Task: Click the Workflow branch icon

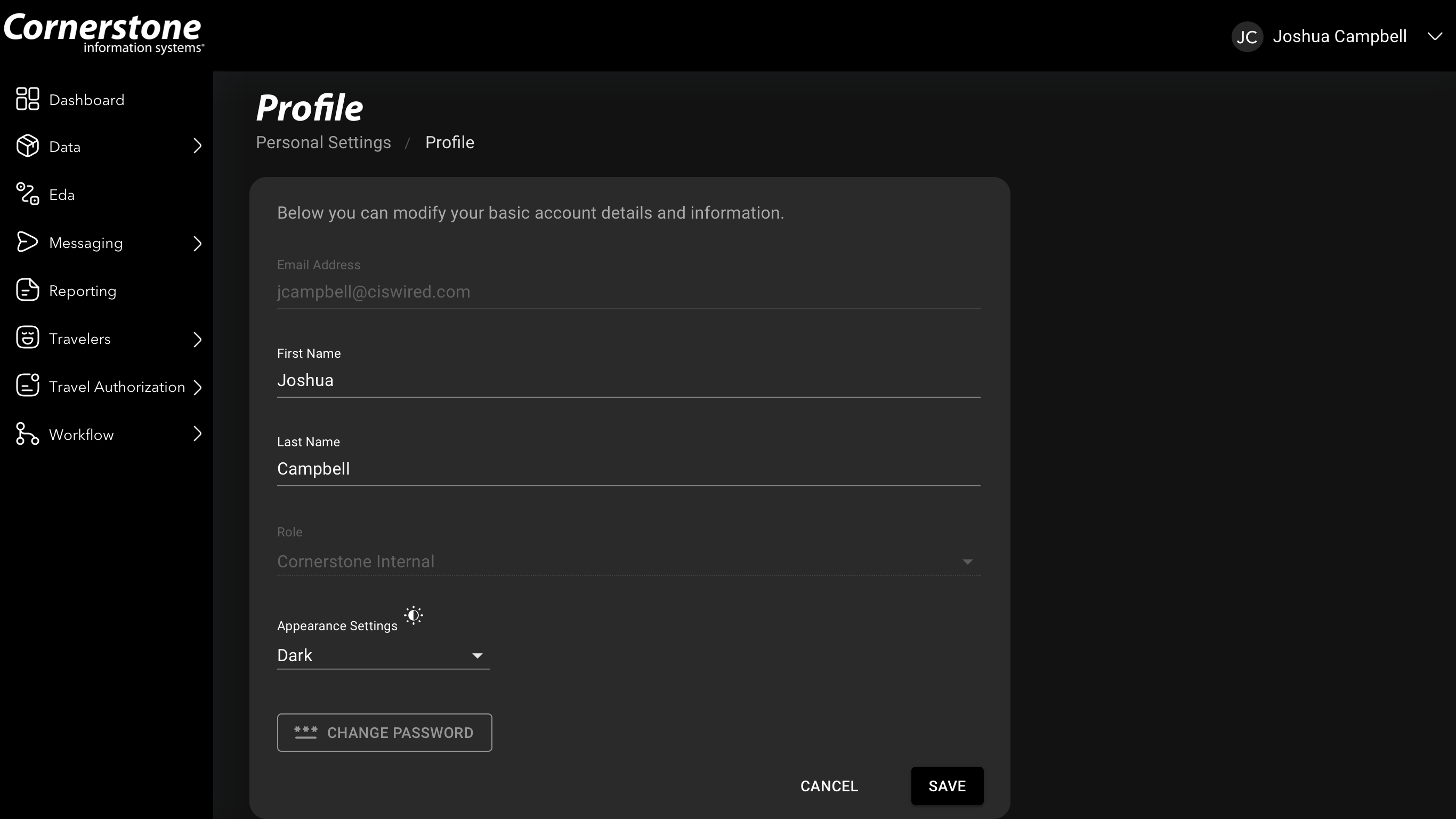Action: (x=27, y=434)
